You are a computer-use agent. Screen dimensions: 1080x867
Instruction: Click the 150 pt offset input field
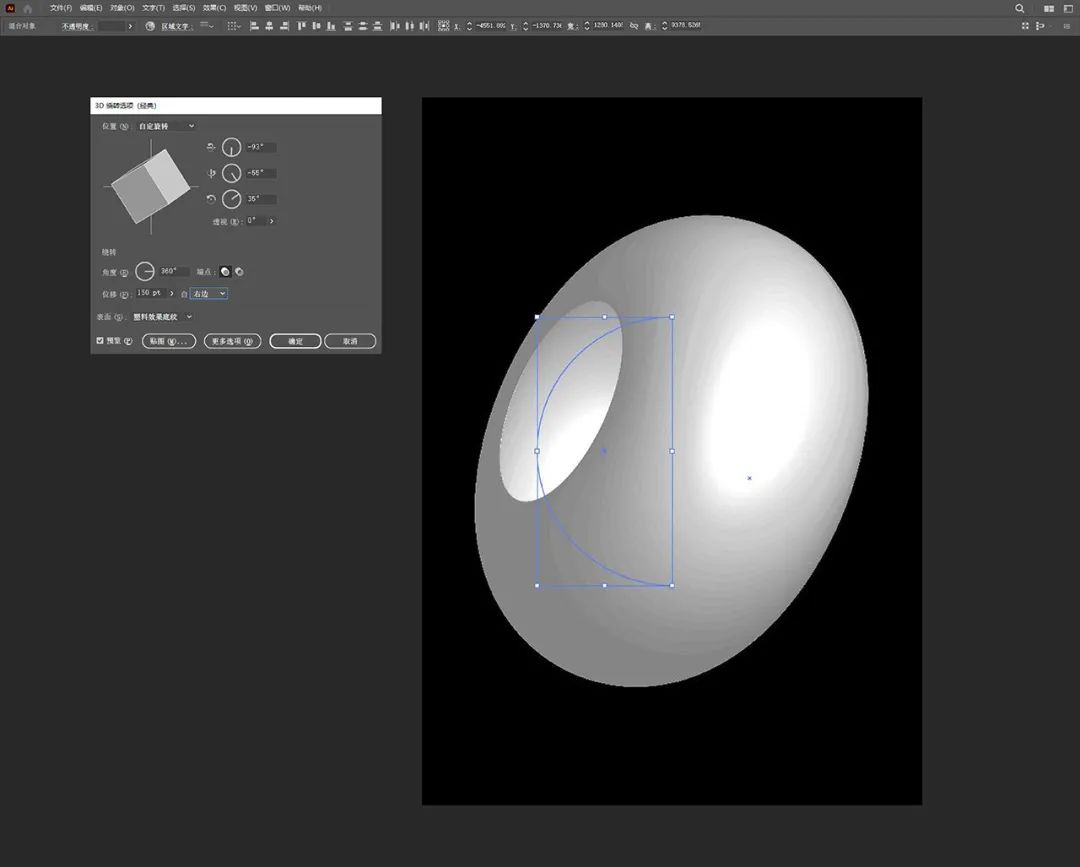[150, 294]
